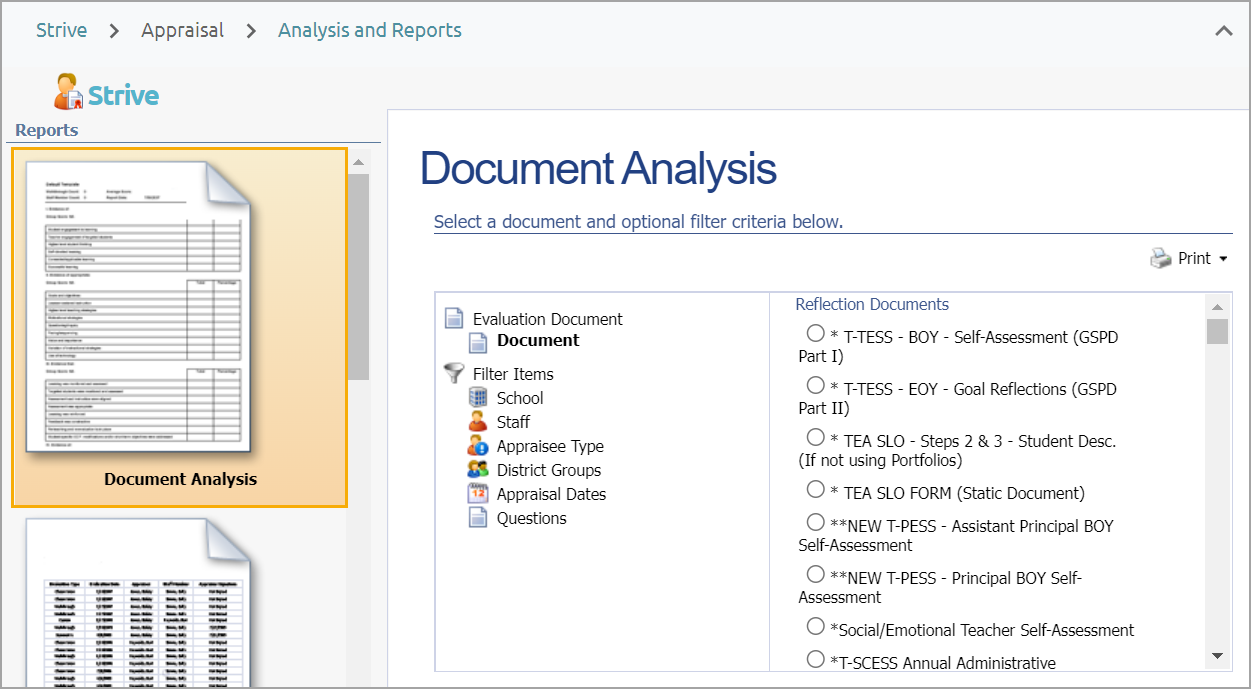Click the Strive person logo icon
The image size is (1251, 689).
point(69,92)
